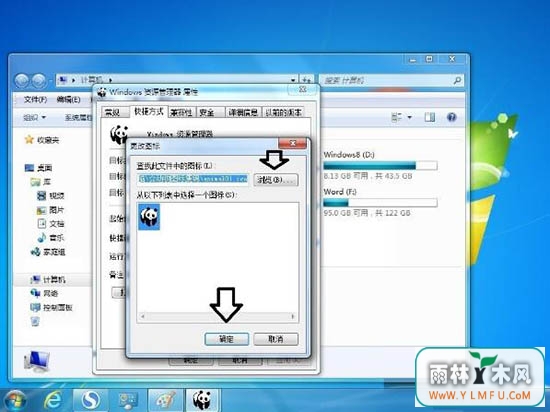Viewport: 550px width, 412px height.
Task: Open Paint from the taskbar
Action: click(x=165, y=400)
